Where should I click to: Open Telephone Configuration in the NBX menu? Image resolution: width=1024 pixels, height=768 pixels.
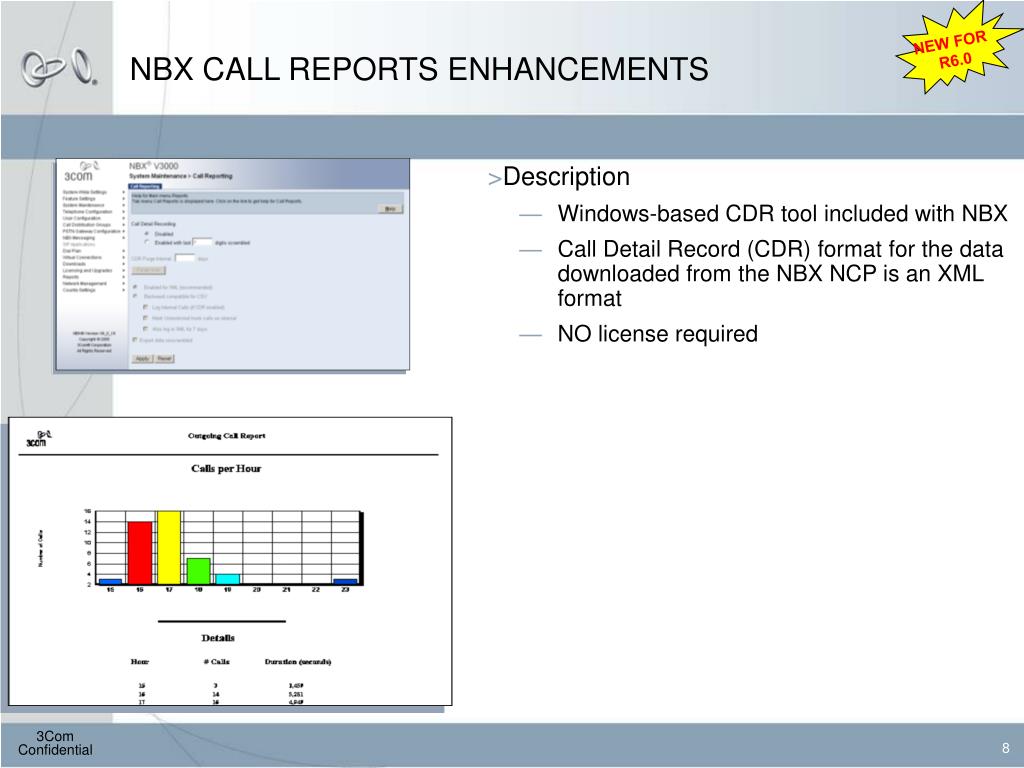coord(88,212)
